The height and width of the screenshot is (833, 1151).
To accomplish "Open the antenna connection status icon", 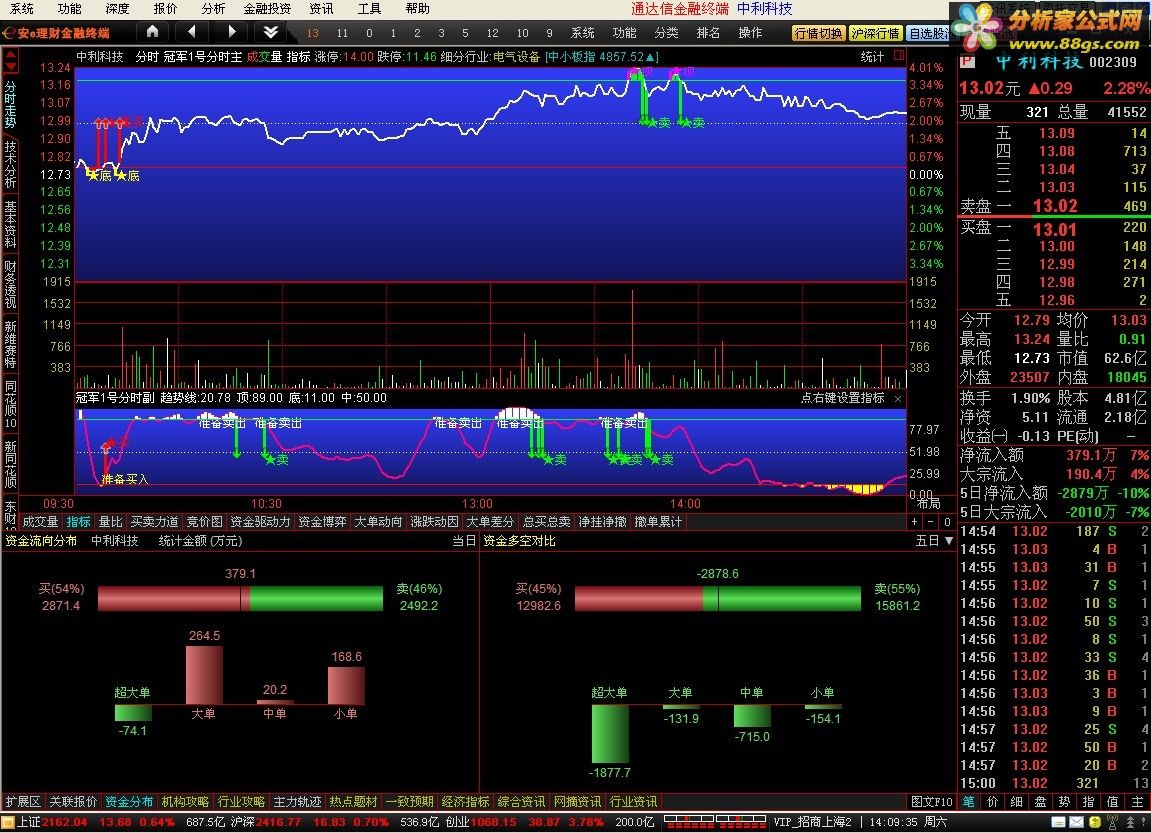I will (1112, 823).
